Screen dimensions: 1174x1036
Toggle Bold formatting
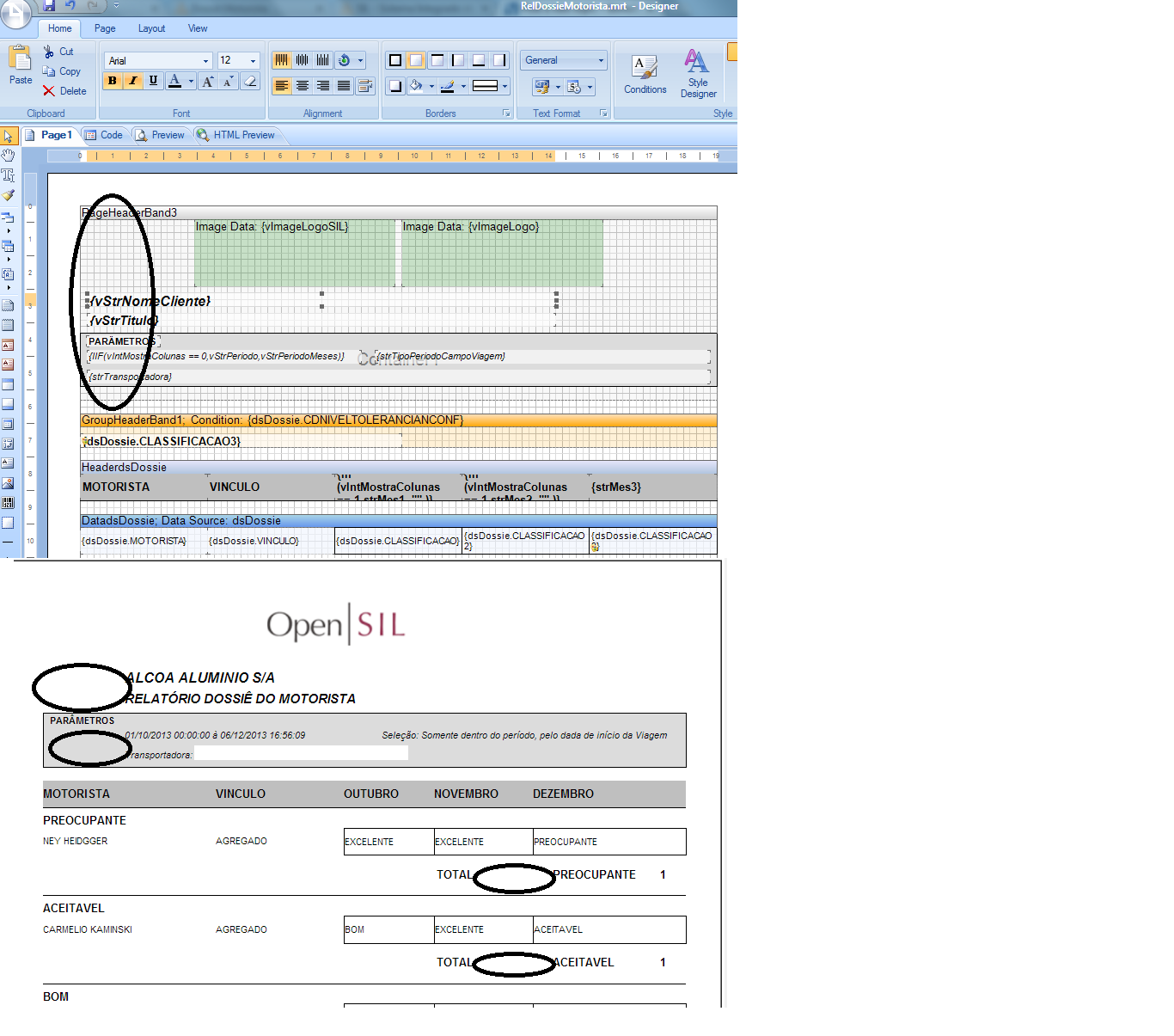(x=112, y=81)
